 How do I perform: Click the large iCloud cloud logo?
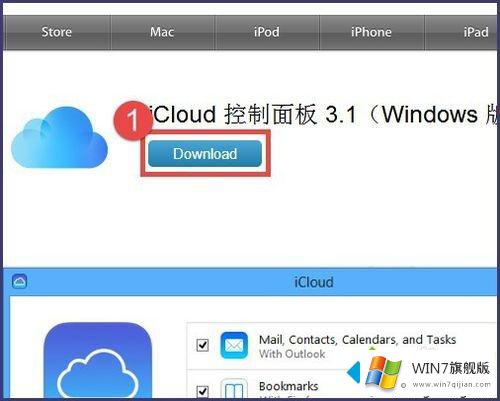pyautogui.click(x=59, y=137)
